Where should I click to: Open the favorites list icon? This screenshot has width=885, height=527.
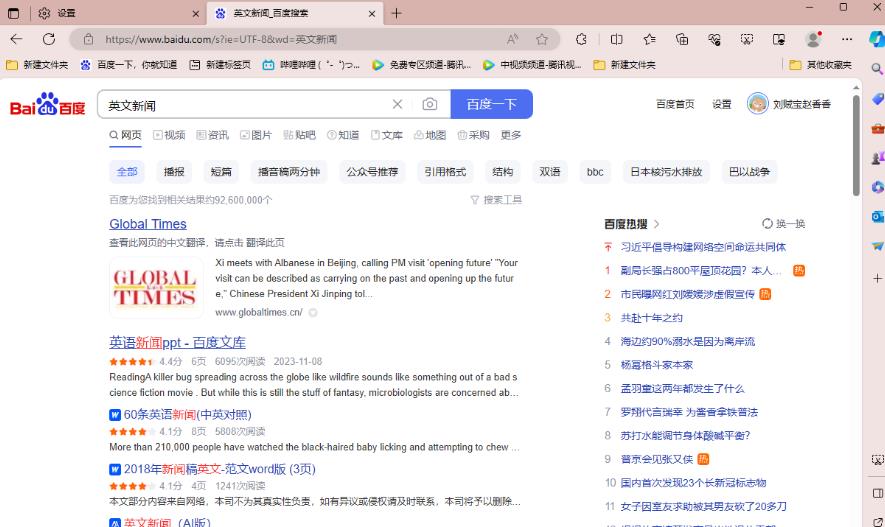[x=649, y=39]
